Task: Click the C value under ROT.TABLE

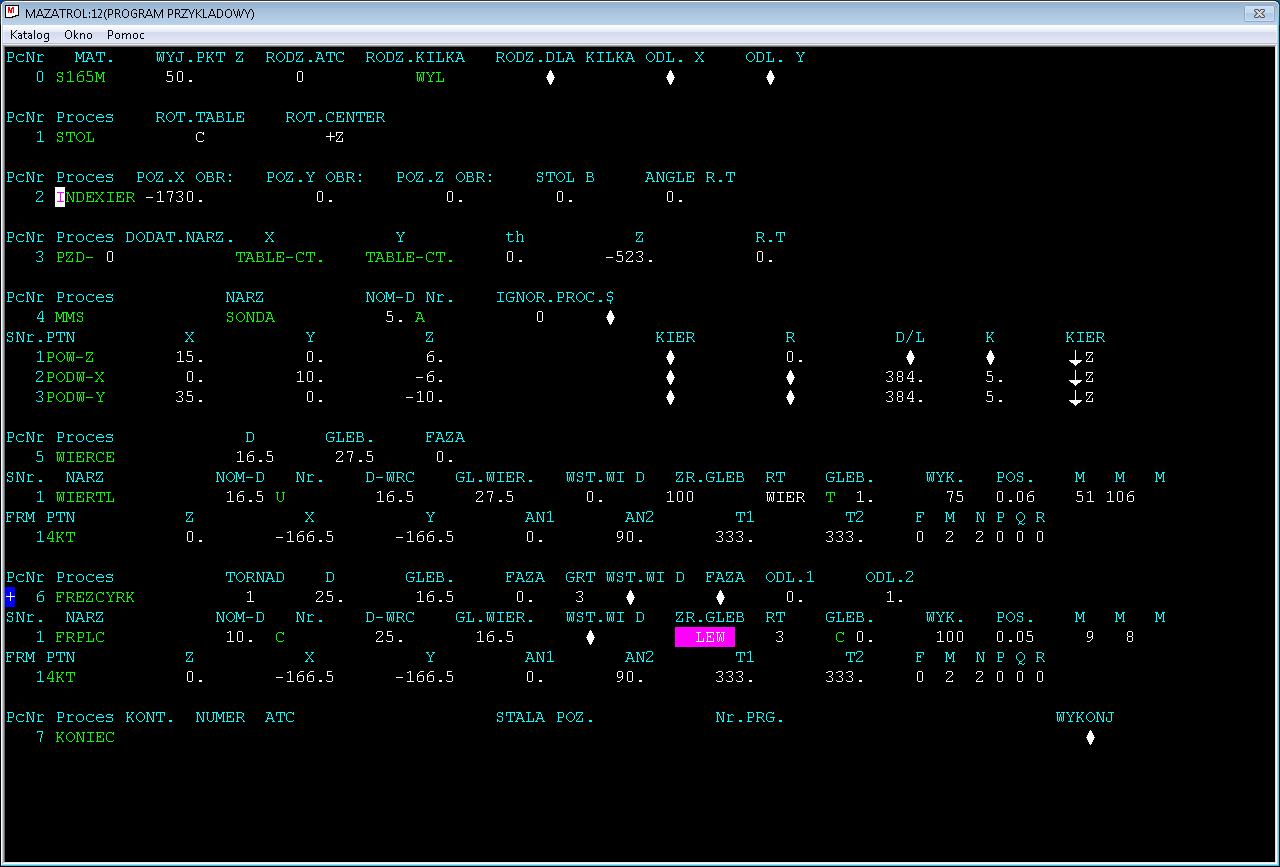Action: coord(200,137)
